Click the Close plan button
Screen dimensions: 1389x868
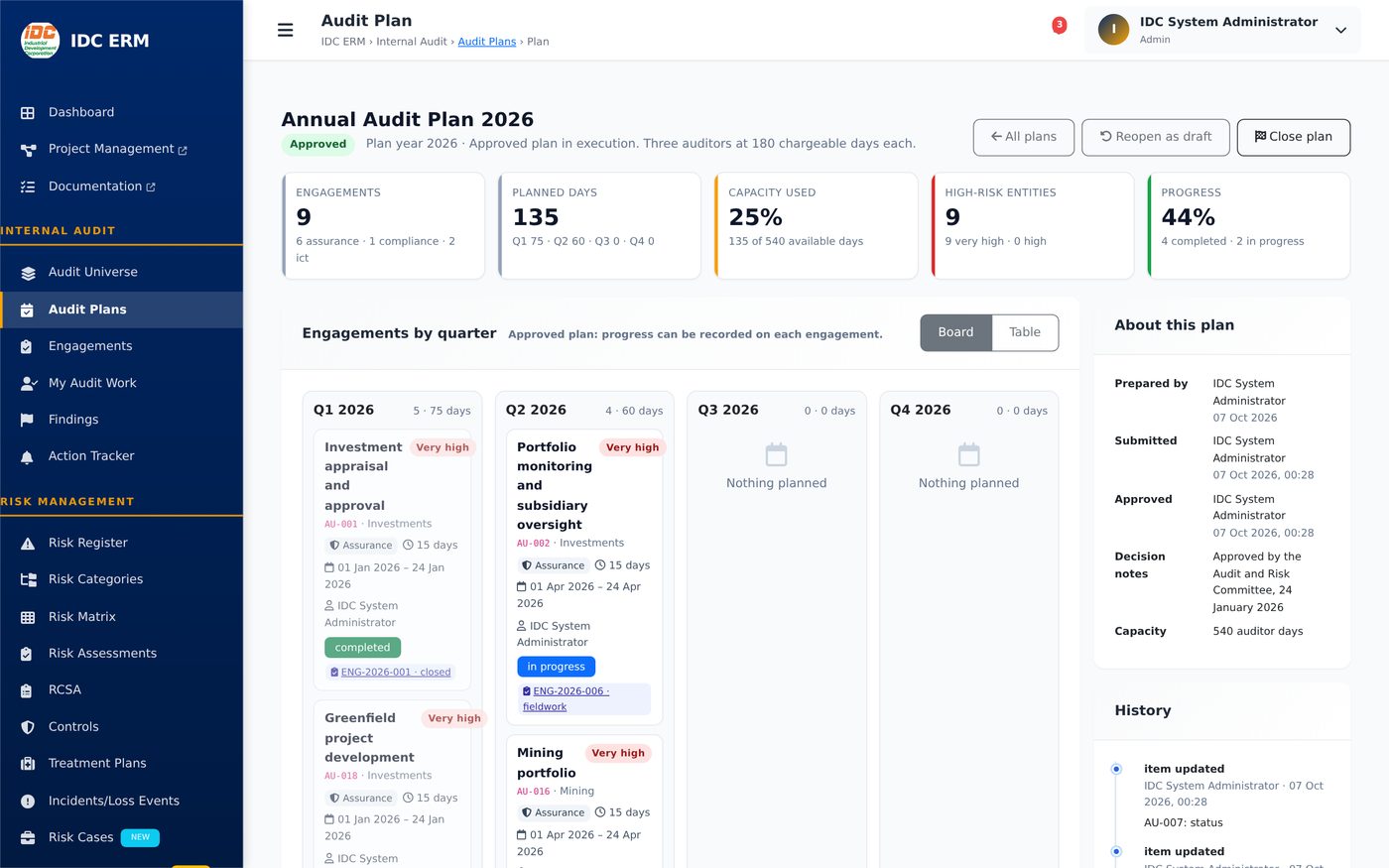(1294, 137)
